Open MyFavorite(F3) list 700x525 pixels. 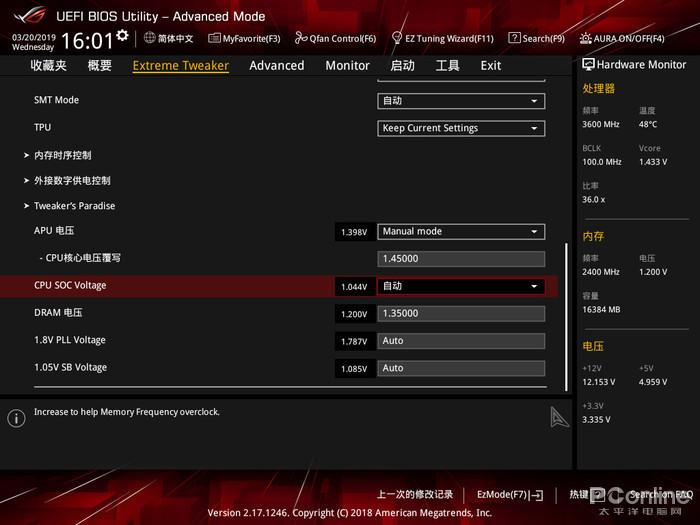point(244,39)
